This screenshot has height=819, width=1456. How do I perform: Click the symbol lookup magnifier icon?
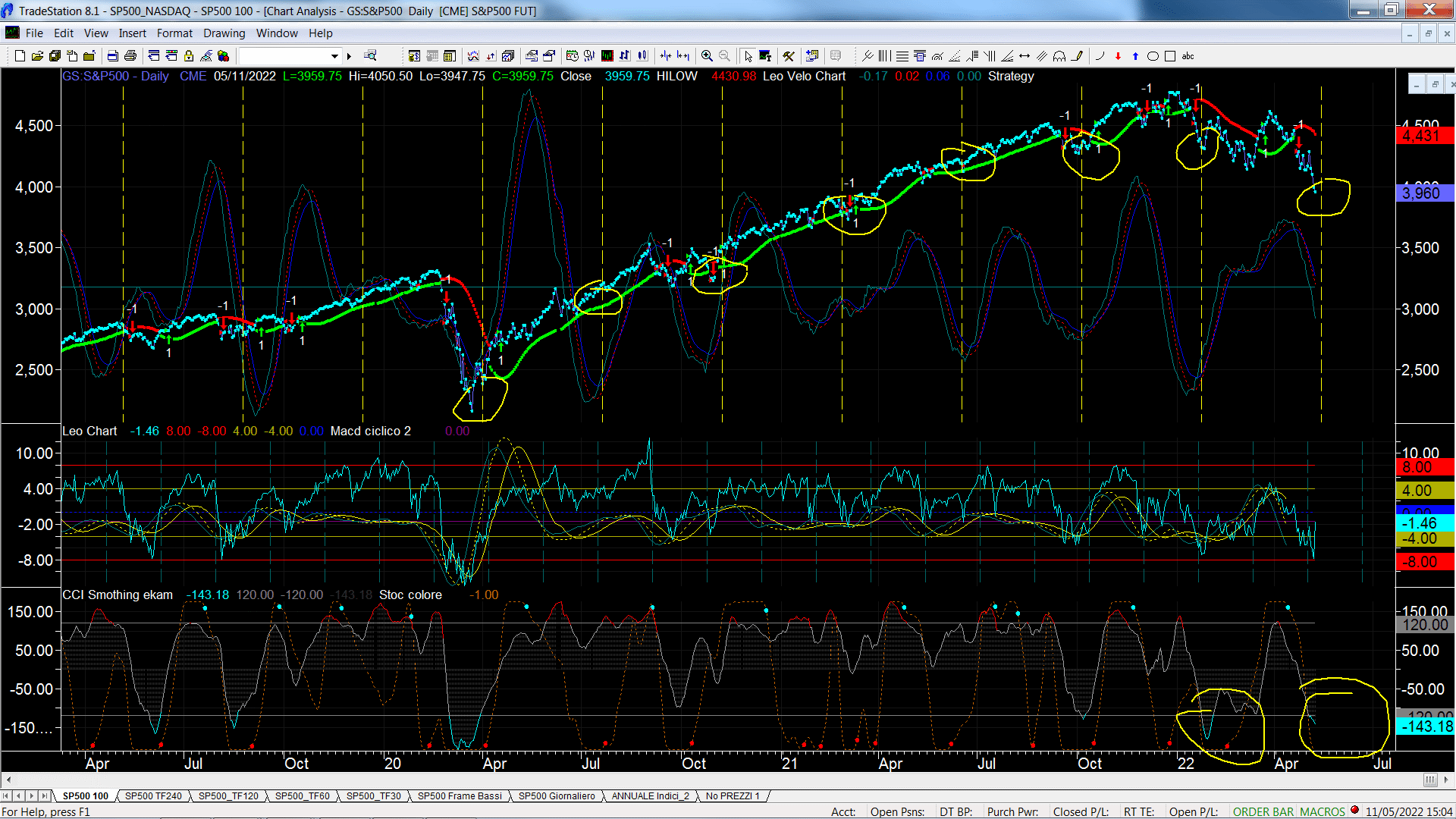tap(370, 56)
